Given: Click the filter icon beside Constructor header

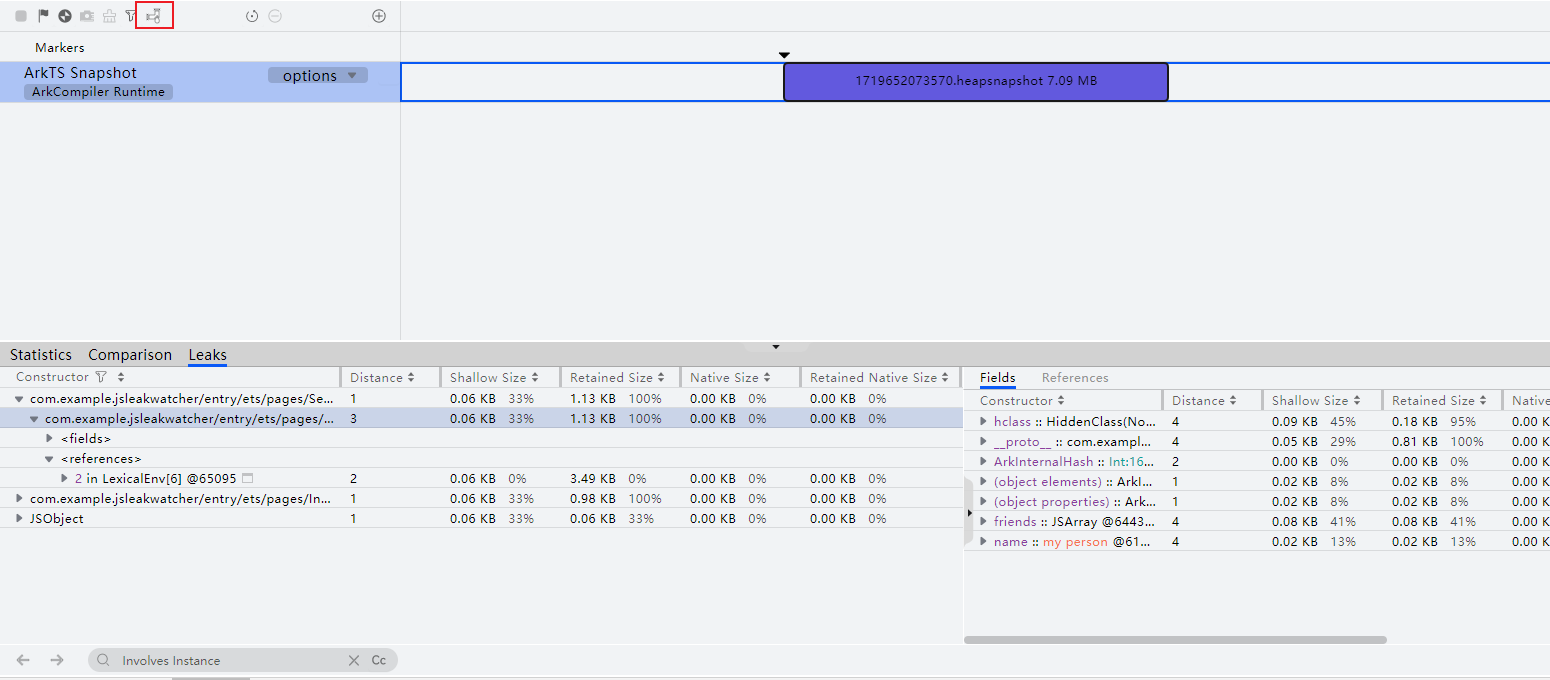Looking at the screenshot, I should tap(101, 377).
